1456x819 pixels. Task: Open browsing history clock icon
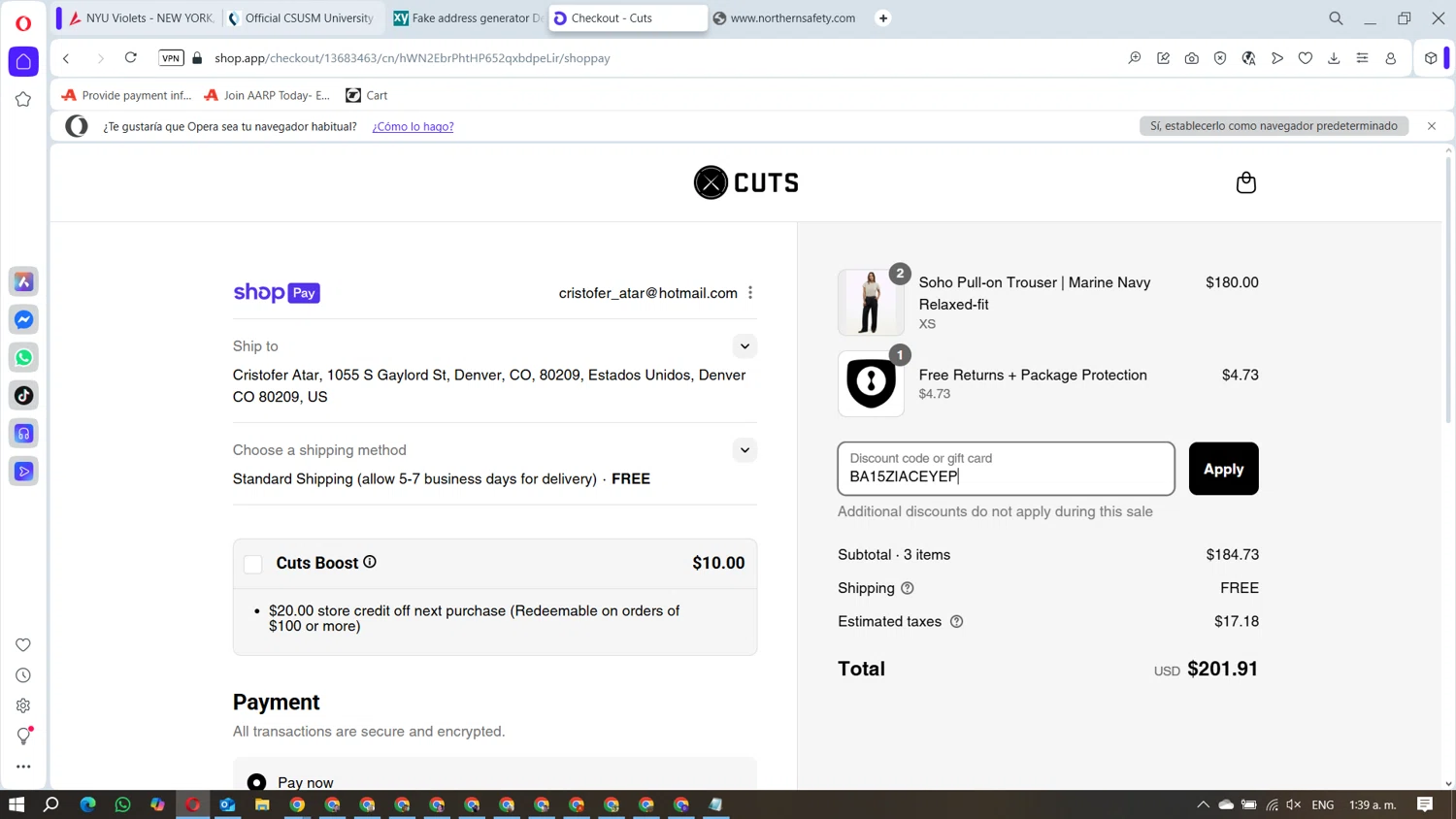[x=23, y=675]
